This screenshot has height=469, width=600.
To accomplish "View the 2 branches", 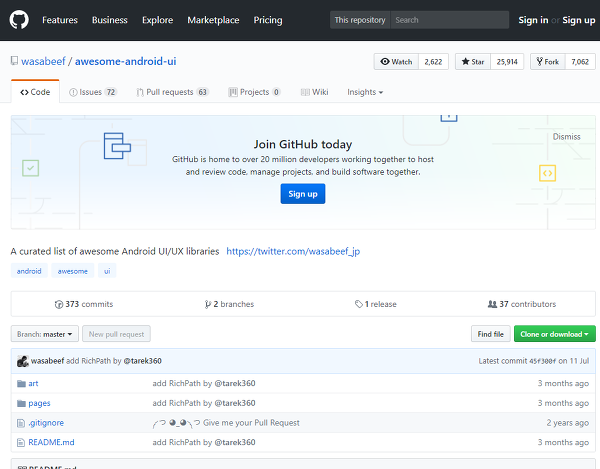I will point(229,304).
